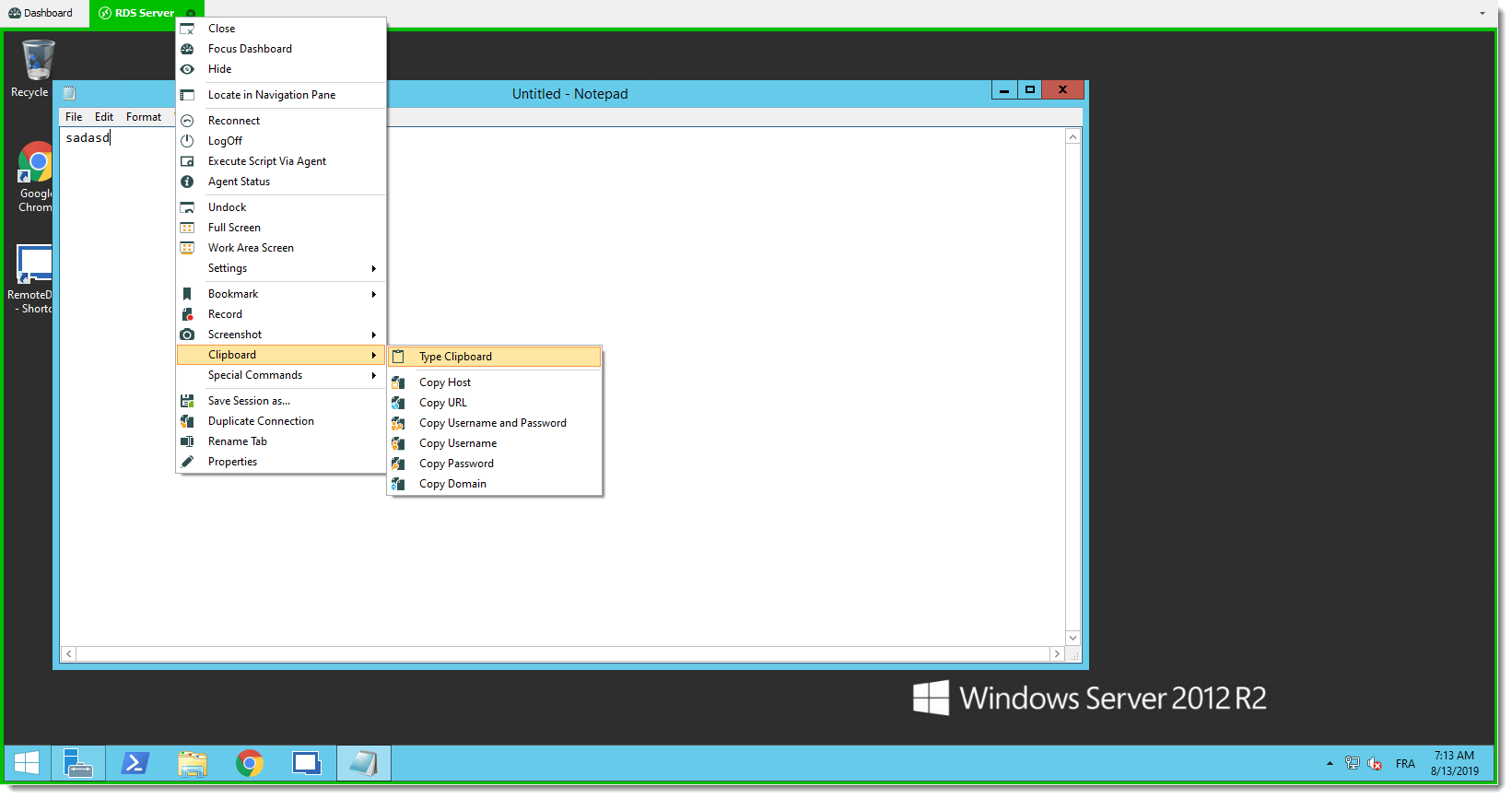This screenshot has width=1512, height=799.
Task: Click the Locate in Navigation Pane icon
Action: click(187, 95)
